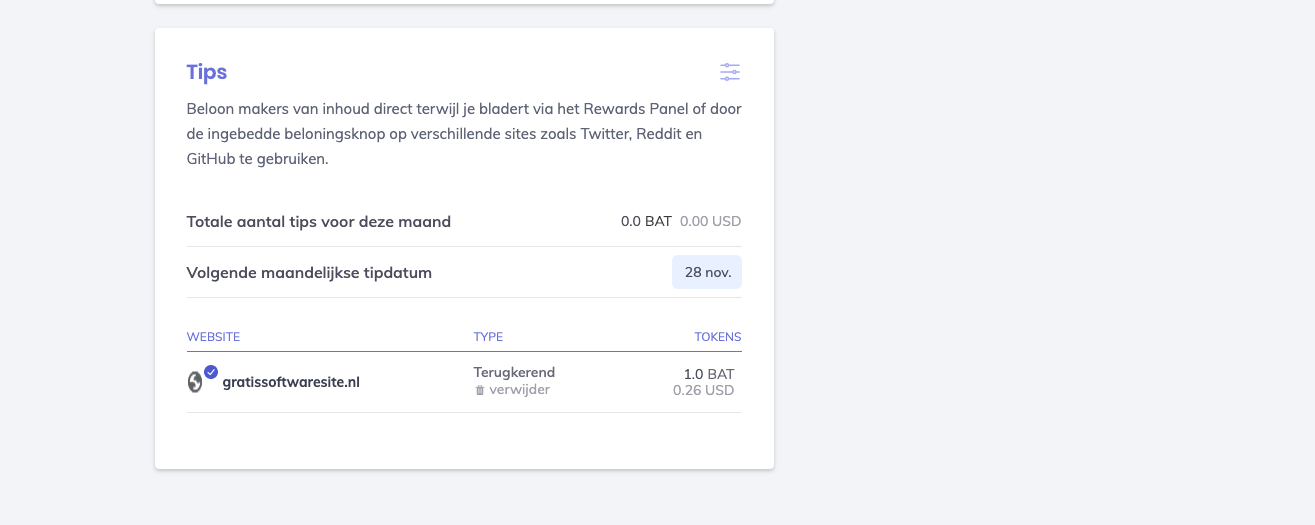The width and height of the screenshot is (1315, 525).
Task: Click the verwijder link to remove tip
Action: pyautogui.click(x=519, y=390)
